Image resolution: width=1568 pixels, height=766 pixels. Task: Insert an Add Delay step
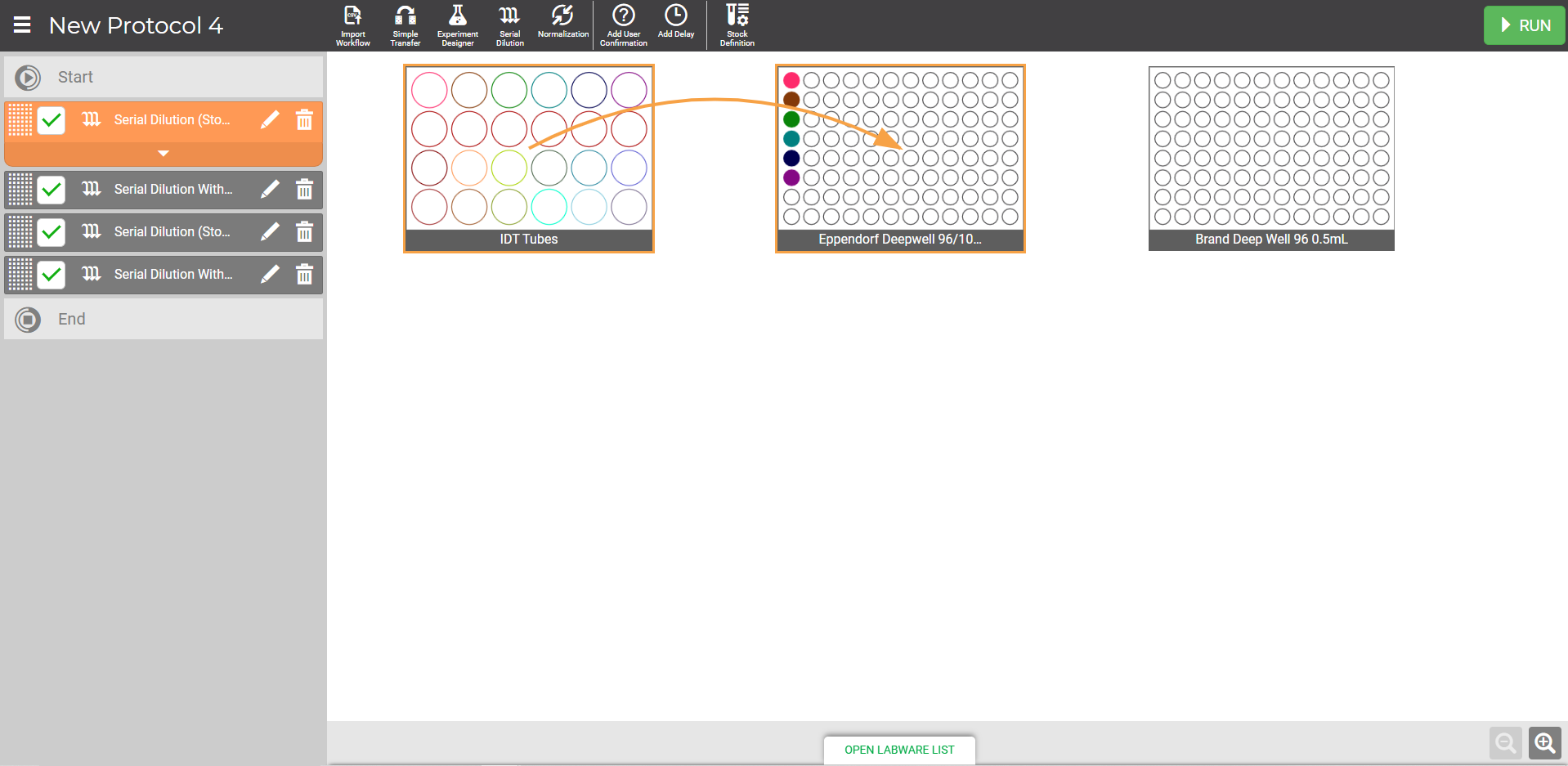(x=676, y=22)
